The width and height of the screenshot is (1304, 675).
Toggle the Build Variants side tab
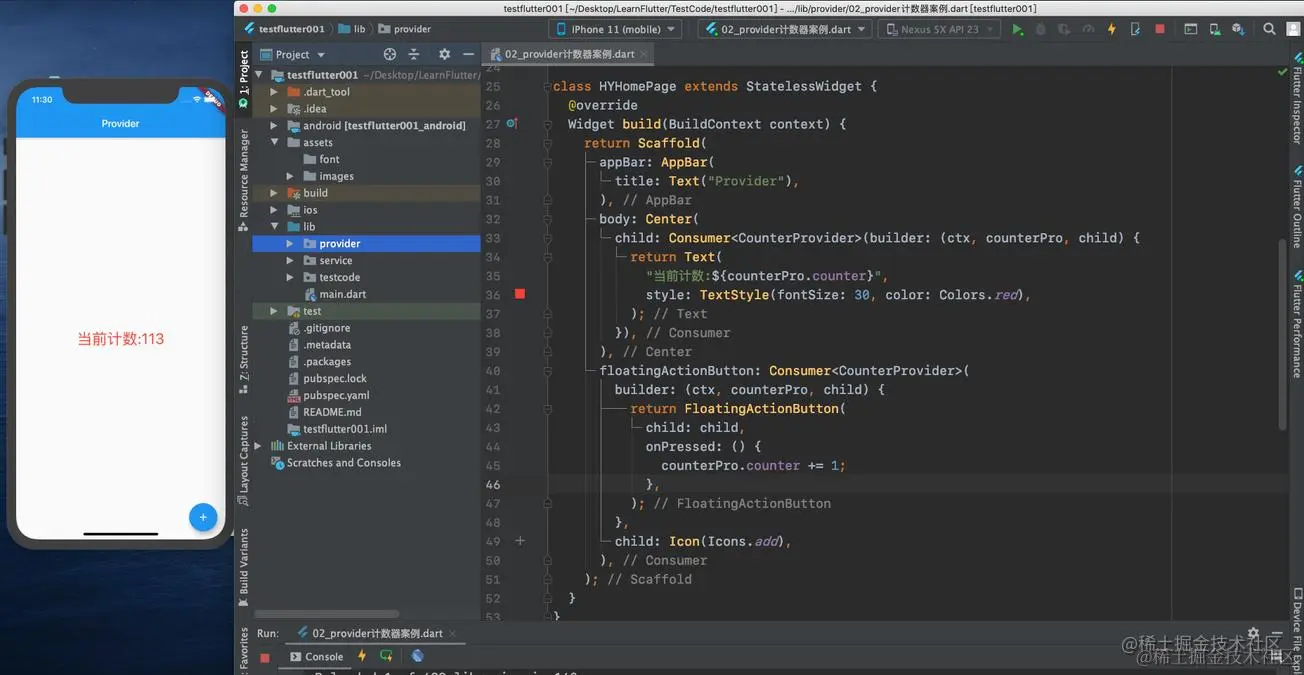click(x=243, y=568)
